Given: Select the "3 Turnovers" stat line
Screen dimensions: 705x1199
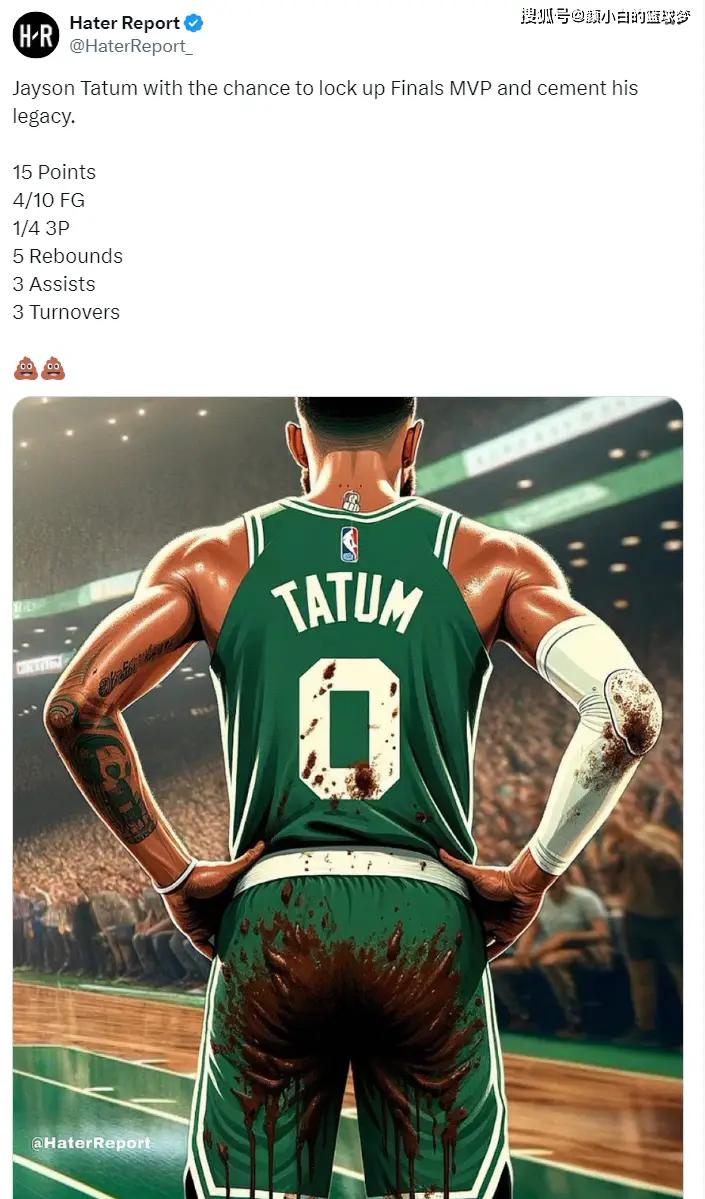Looking at the screenshot, I should [x=67, y=312].
